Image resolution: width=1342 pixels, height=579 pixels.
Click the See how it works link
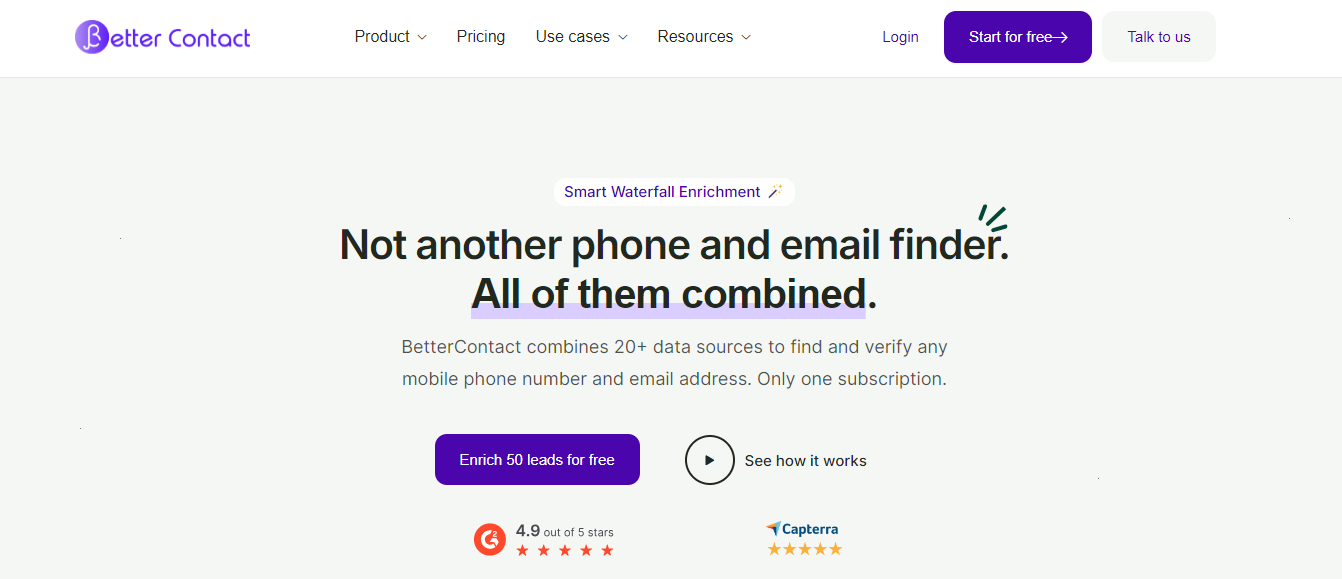pyautogui.click(x=805, y=461)
